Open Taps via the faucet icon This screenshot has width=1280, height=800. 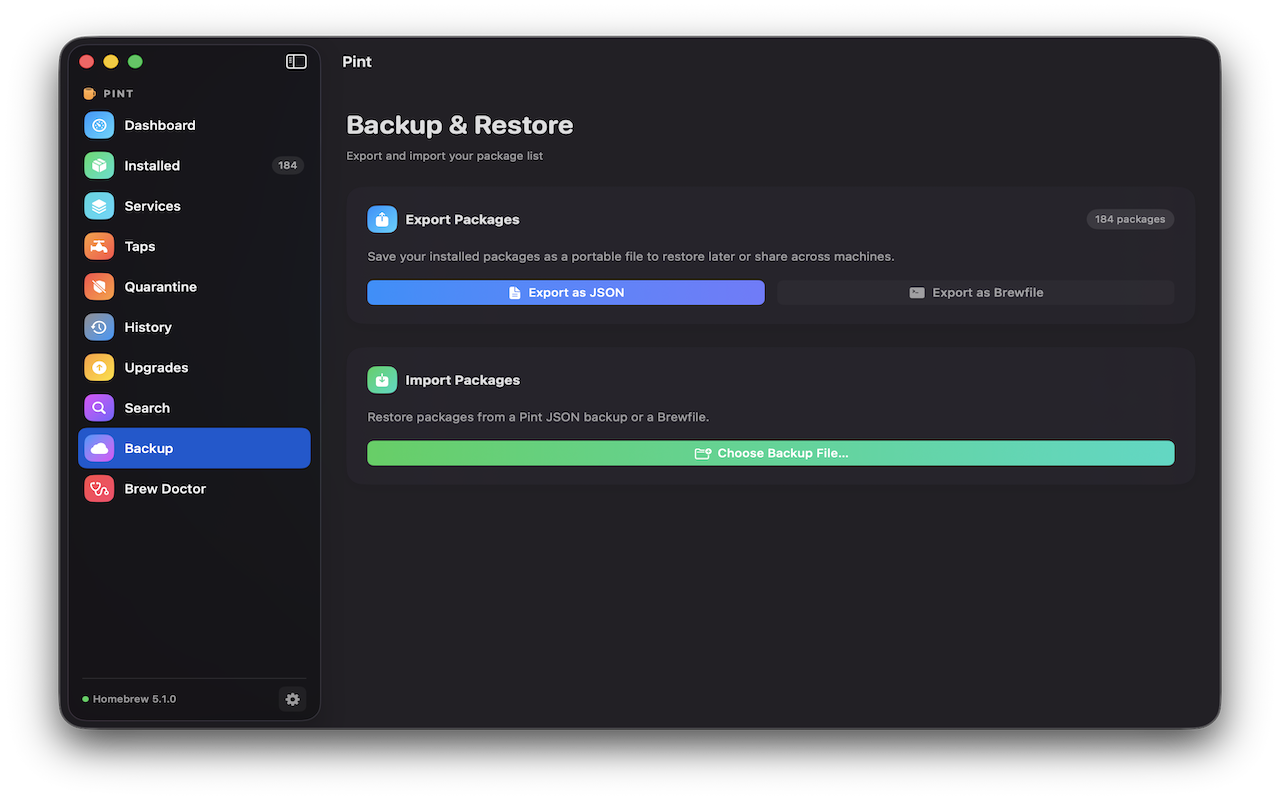99,246
